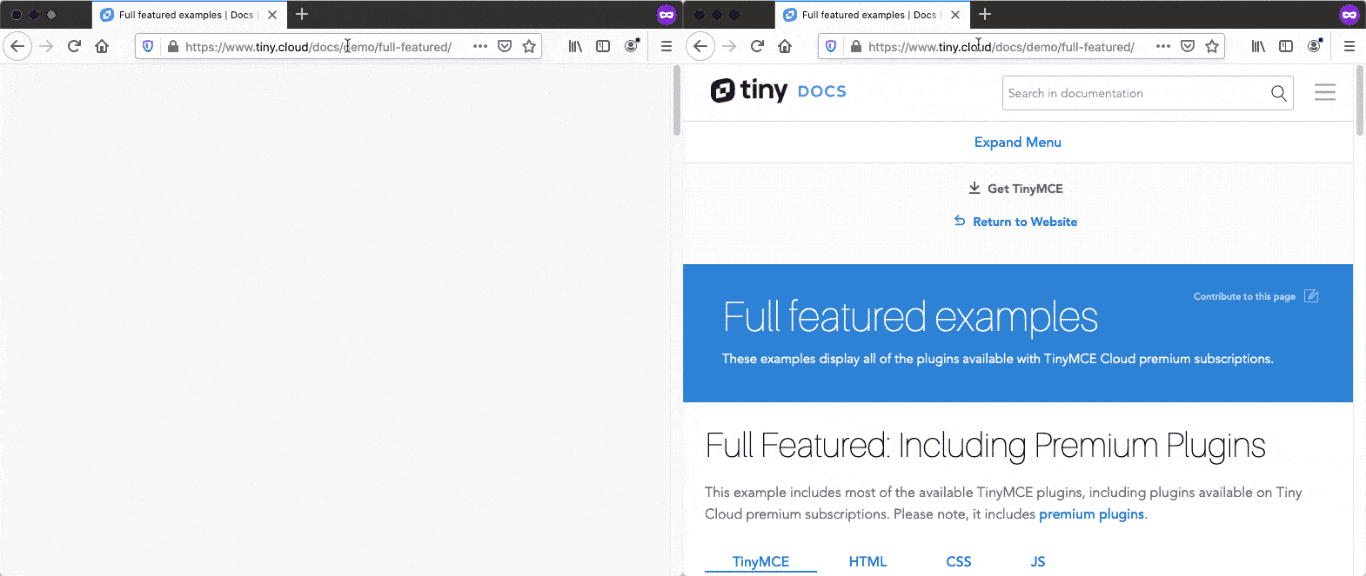Open page actions ellipsis in right window
The image size is (1366, 576).
[1163, 46]
